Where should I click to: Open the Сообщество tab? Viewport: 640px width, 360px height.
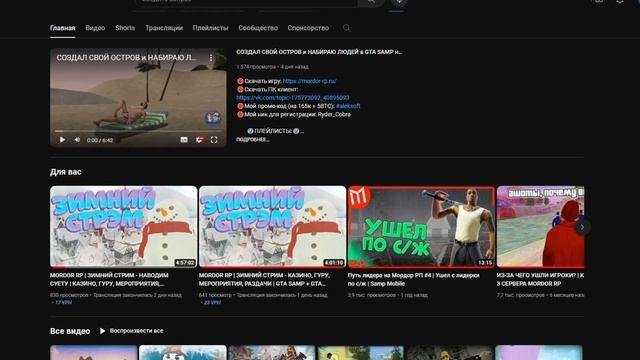click(x=258, y=28)
